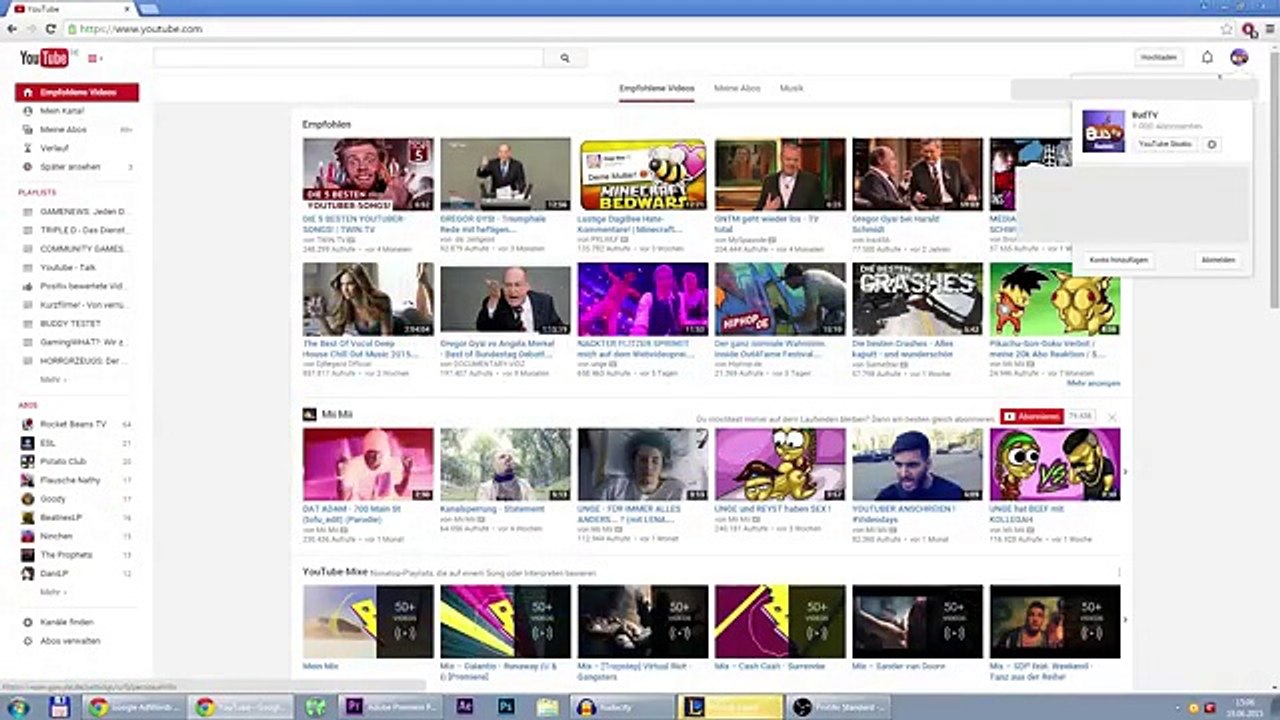Click the account avatar in header
Screen dimensions: 1280x720
(x=1239, y=58)
